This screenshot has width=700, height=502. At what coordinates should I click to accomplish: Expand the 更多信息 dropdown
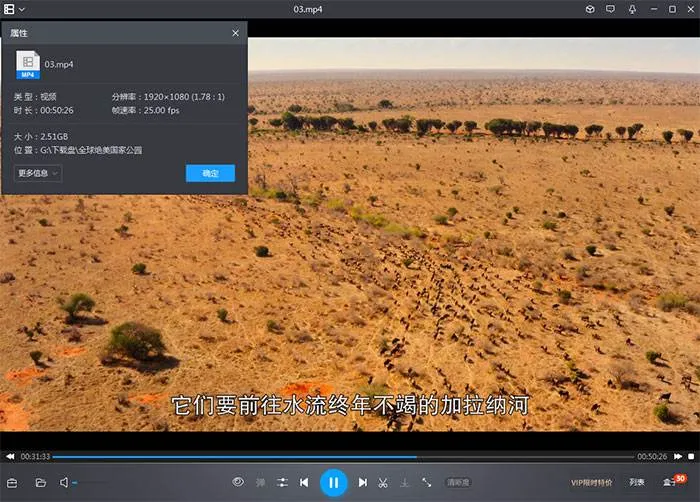point(39,173)
